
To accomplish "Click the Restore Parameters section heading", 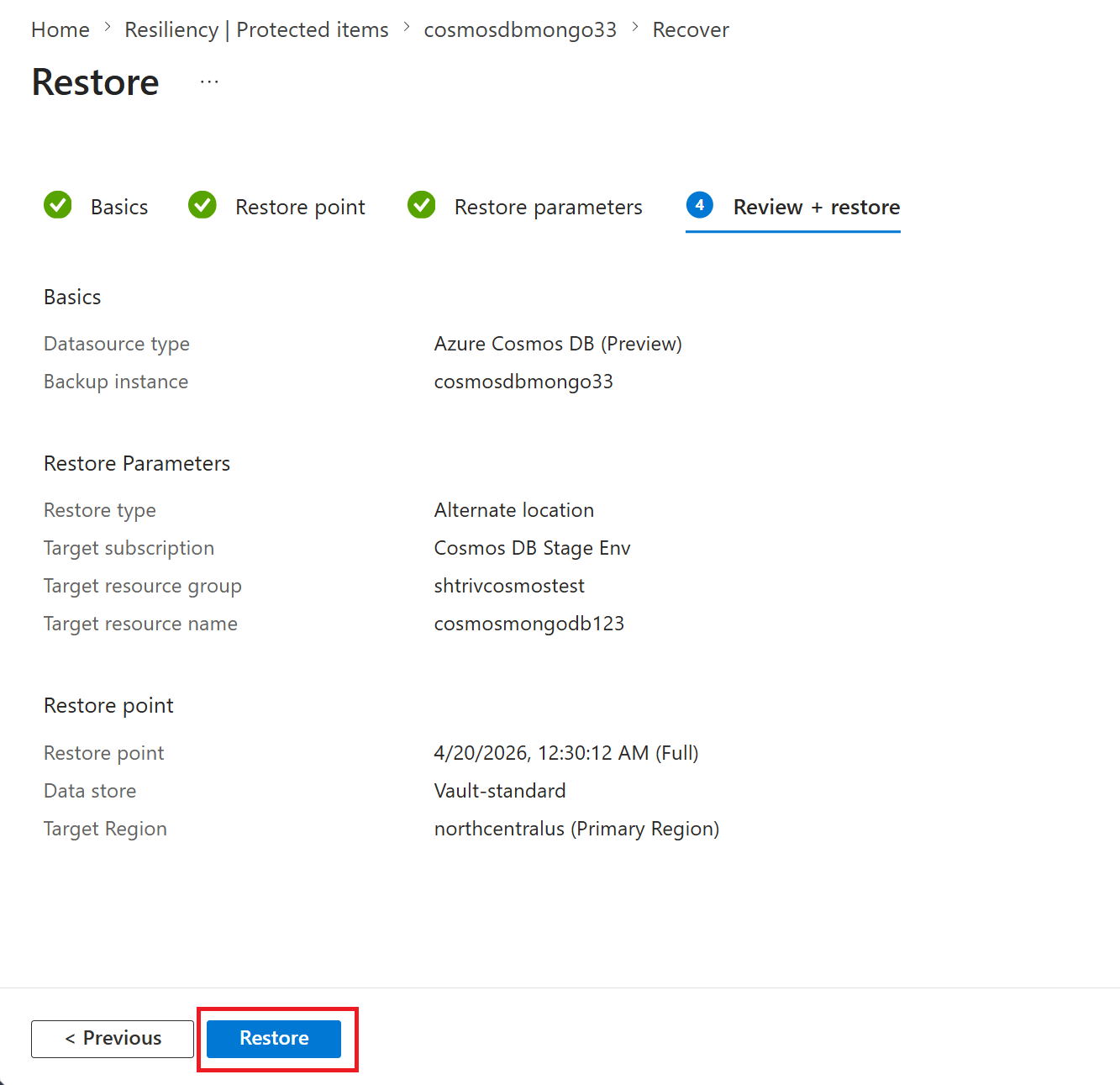I will coord(137,463).
